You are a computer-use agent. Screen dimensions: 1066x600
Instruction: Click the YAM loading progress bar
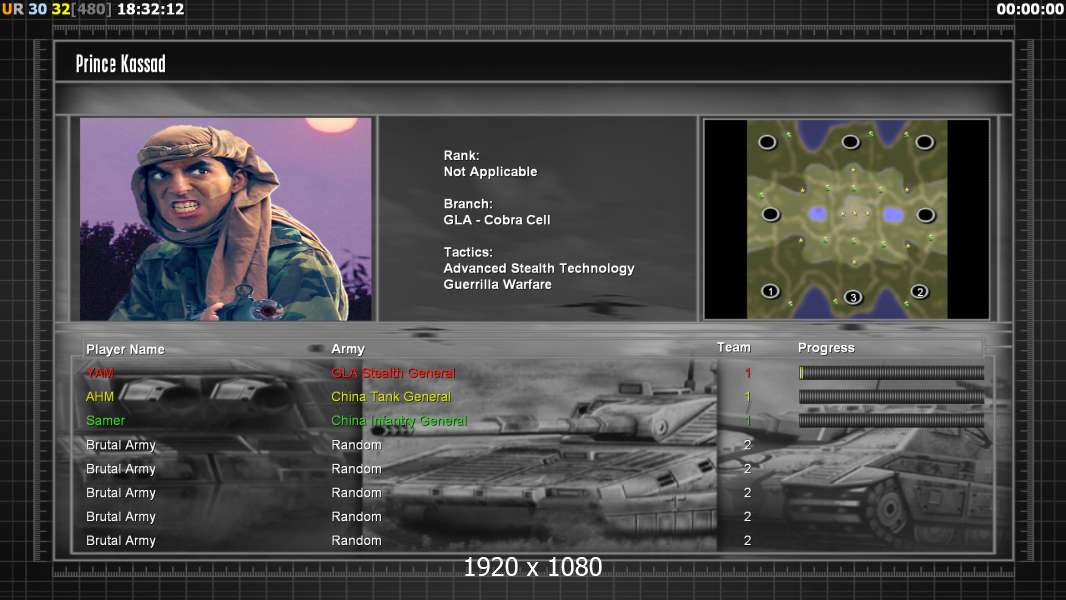click(891, 372)
